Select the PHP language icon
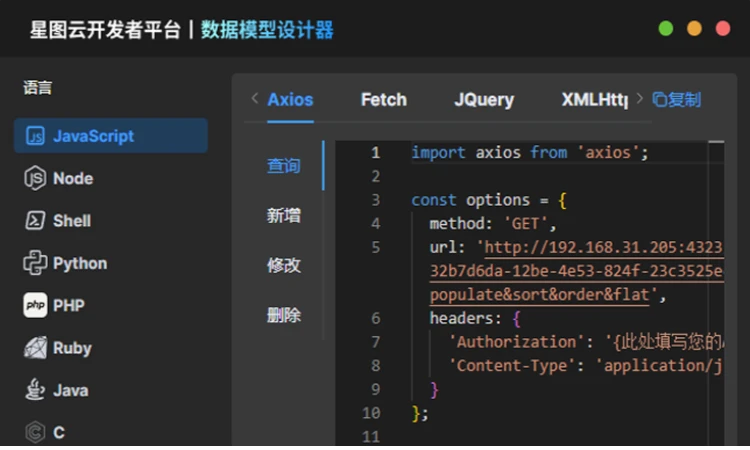 click(x=36, y=306)
